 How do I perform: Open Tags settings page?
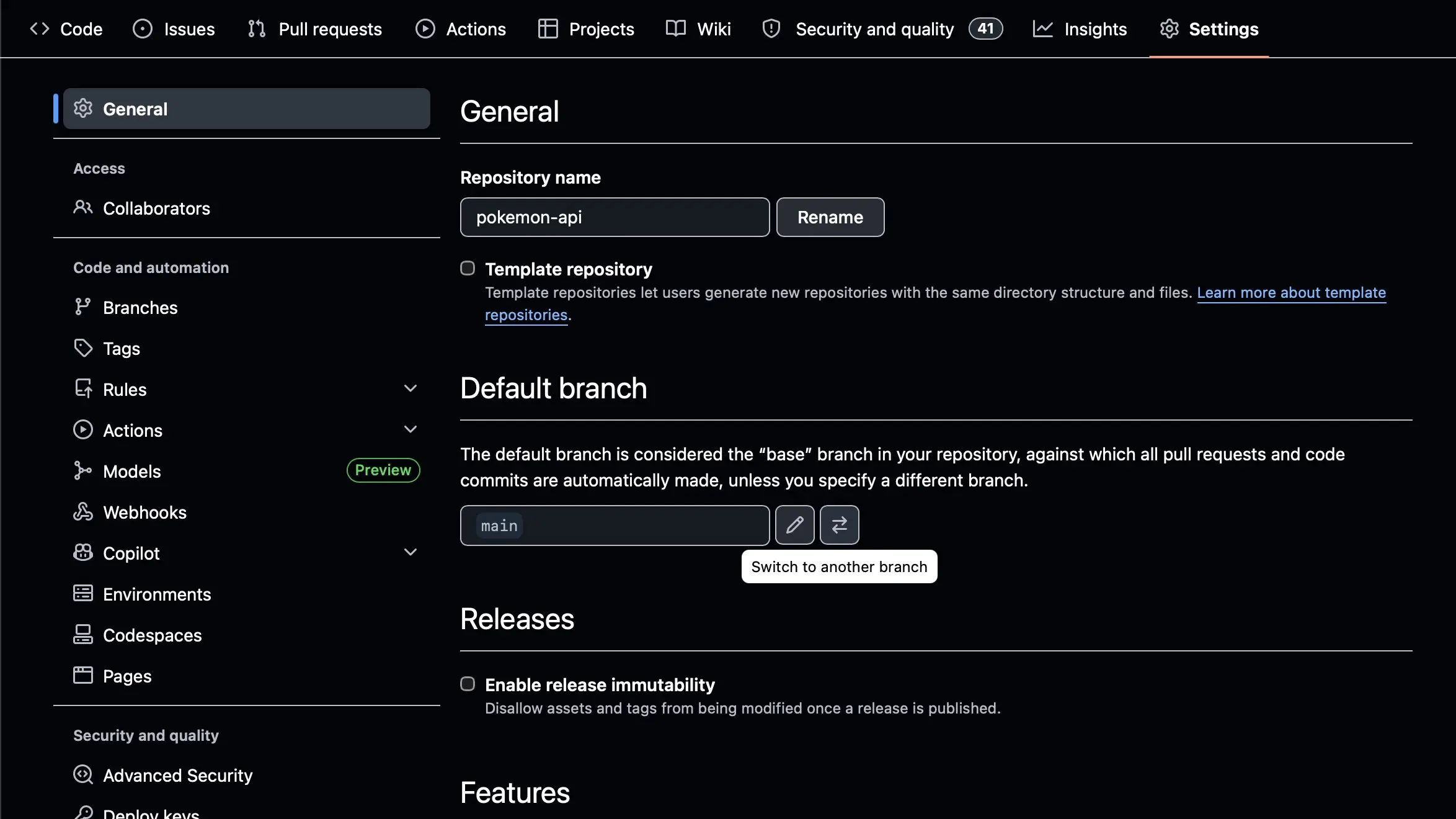247,348
